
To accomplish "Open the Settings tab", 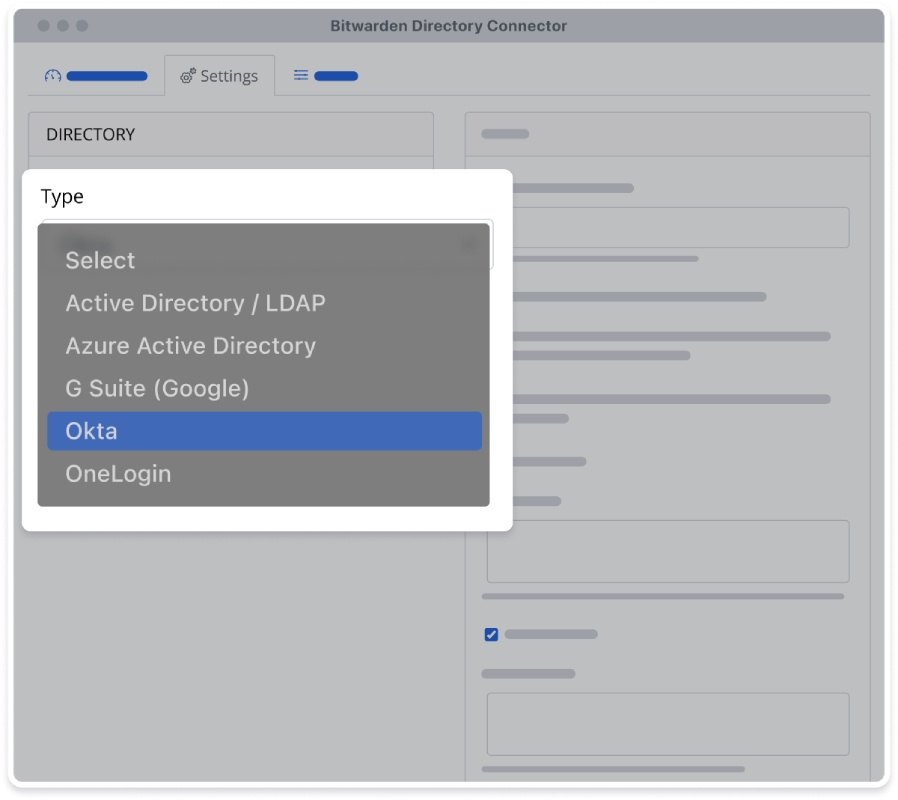I will coord(219,76).
